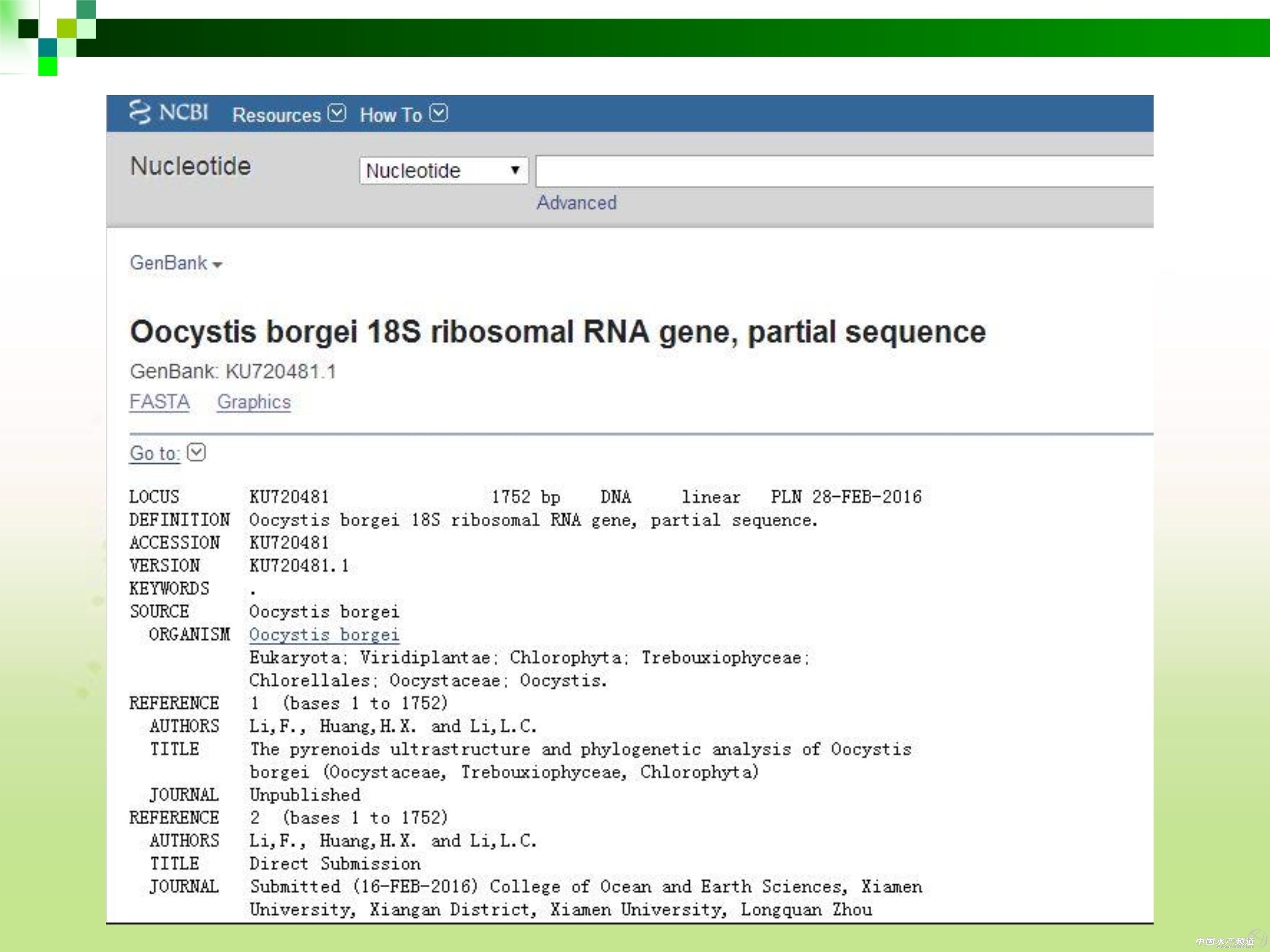Expand the Go to section list
This screenshot has width=1270, height=952.
(155, 453)
